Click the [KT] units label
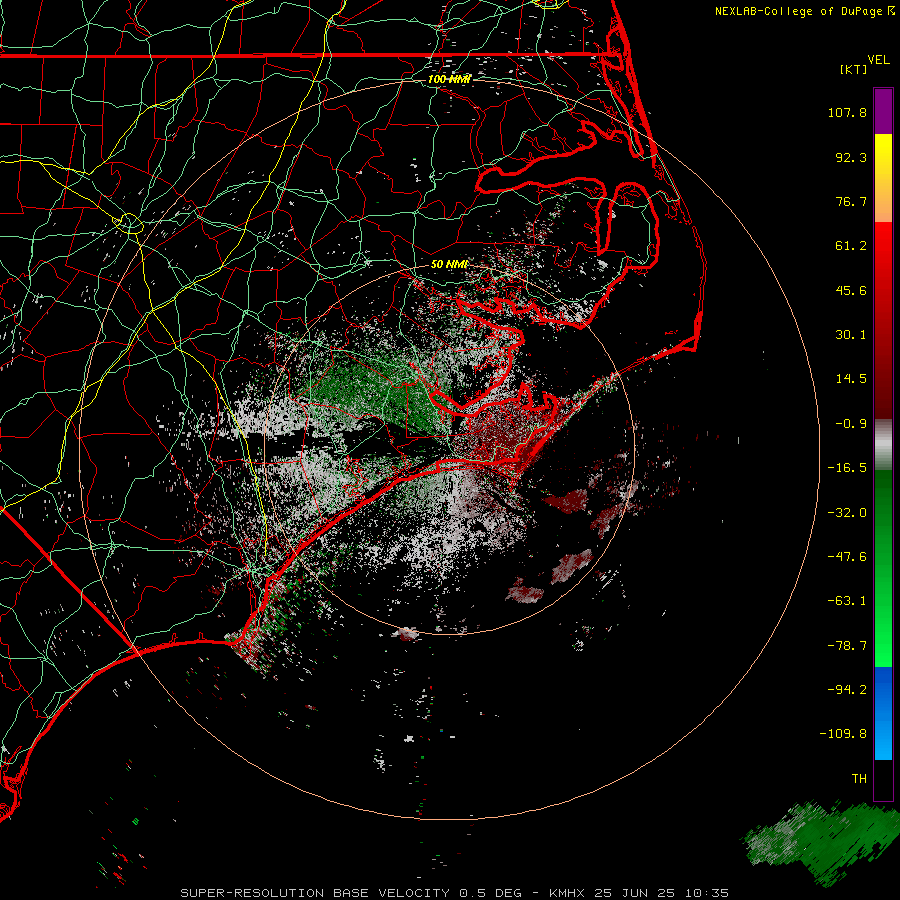The image size is (900, 900). point(853,69)
